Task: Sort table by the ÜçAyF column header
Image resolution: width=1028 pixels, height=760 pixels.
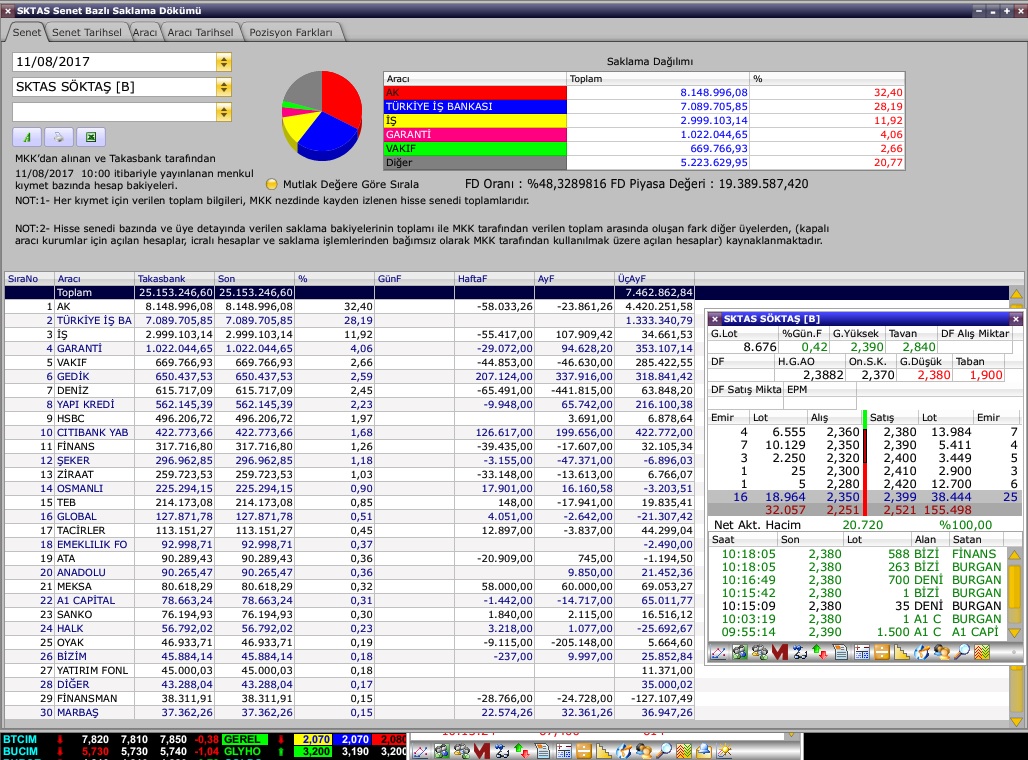Action: tap(654, 279)
